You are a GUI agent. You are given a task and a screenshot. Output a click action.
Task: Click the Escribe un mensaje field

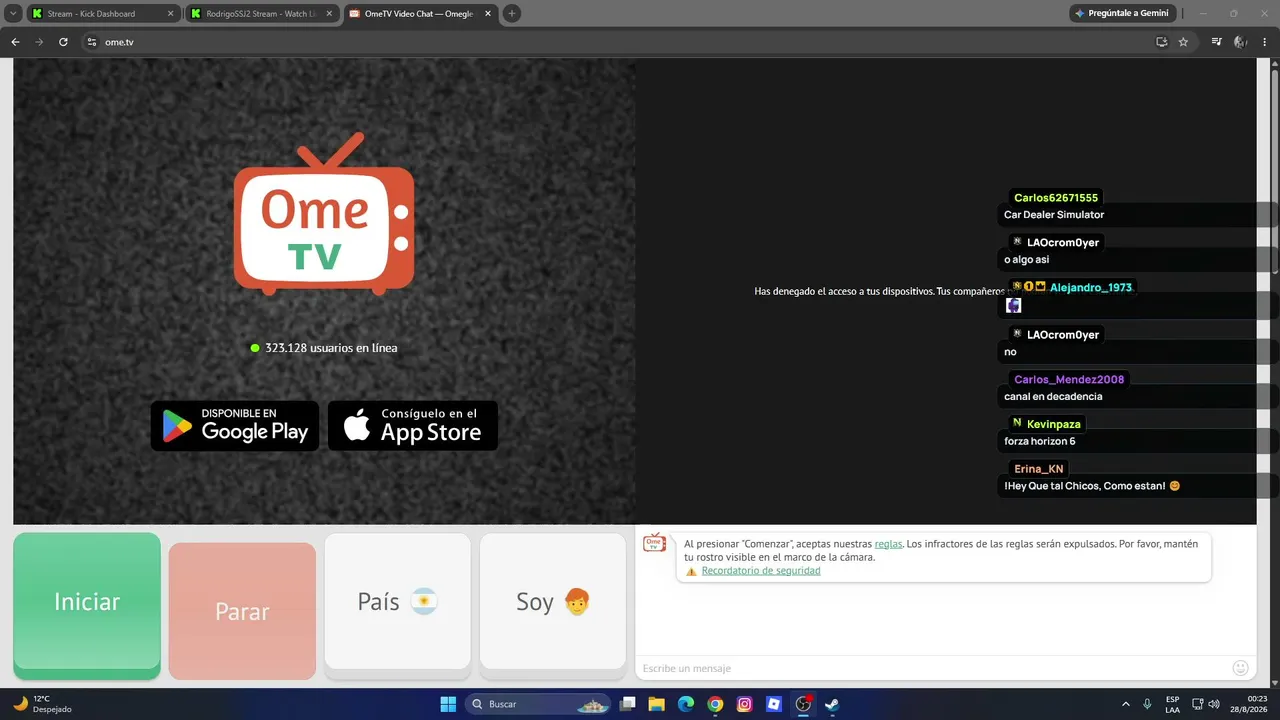[x=930, y=668]
